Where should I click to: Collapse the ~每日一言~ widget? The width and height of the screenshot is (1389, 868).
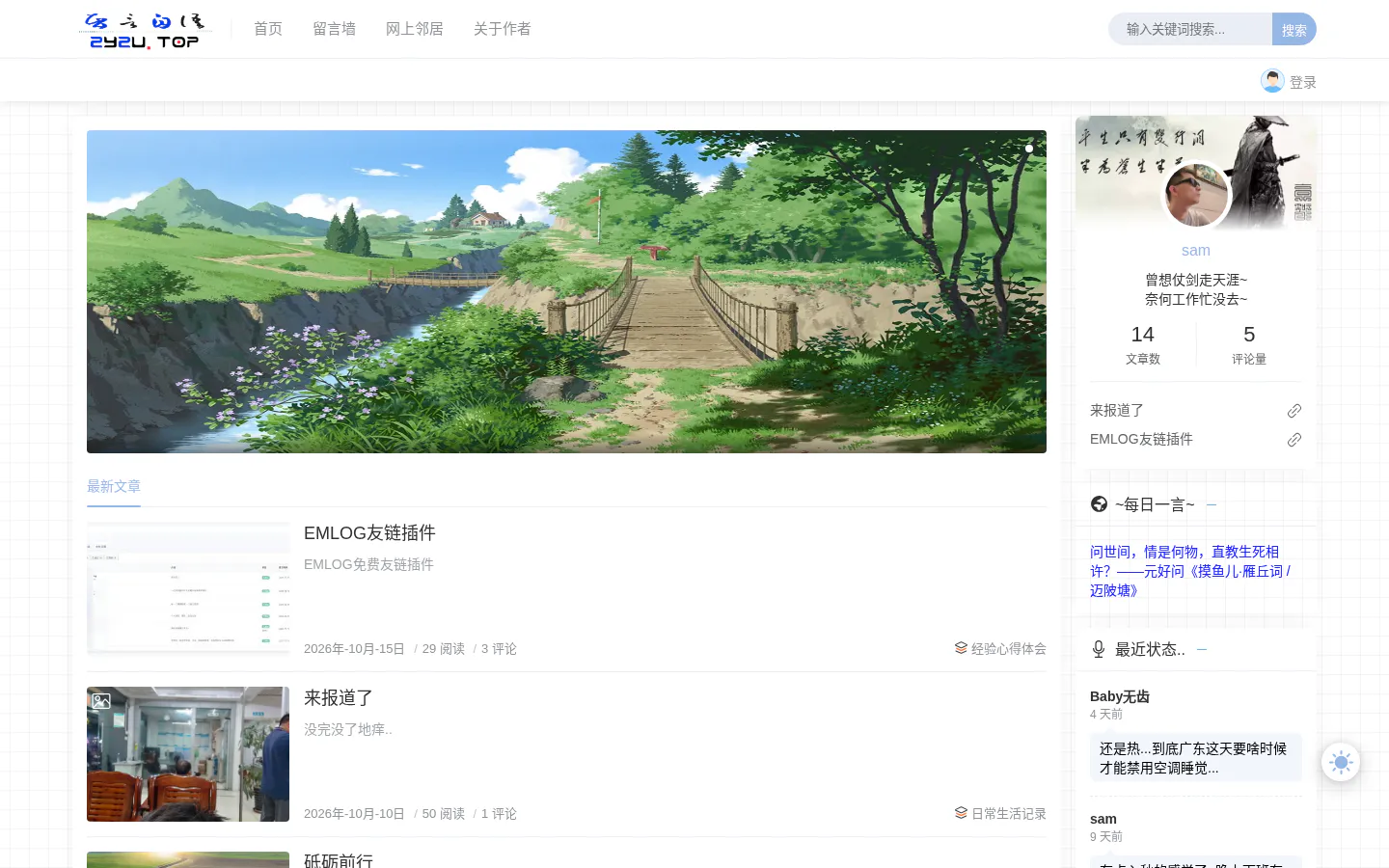tap(1212, 504)
